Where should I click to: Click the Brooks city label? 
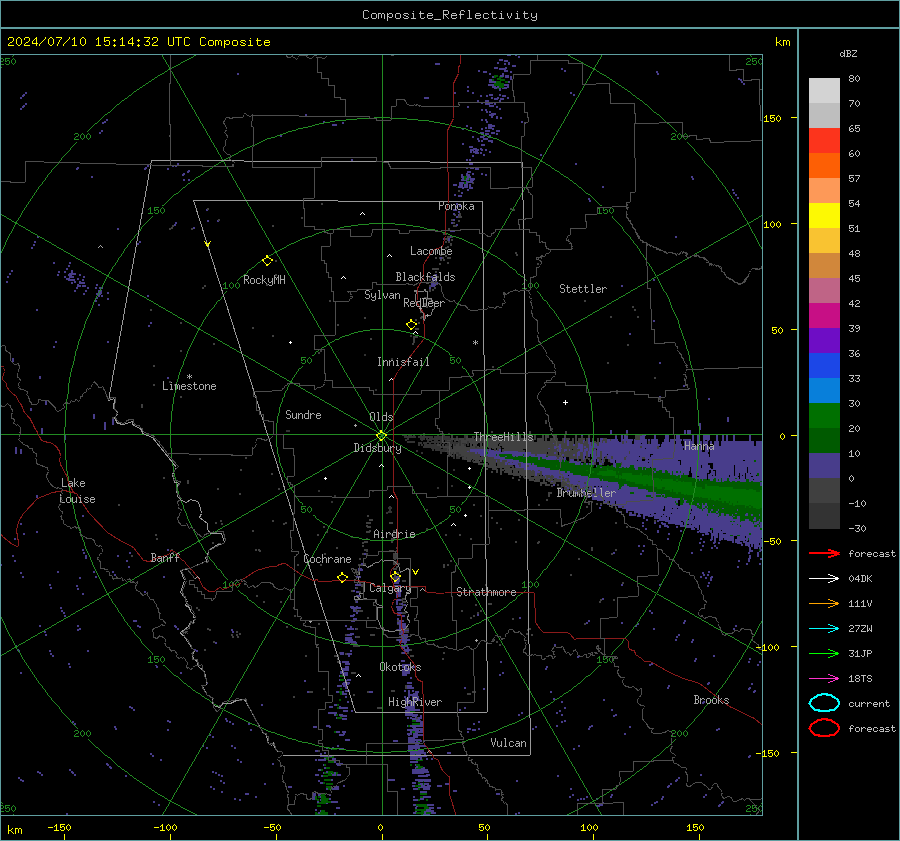coord(711,700)
